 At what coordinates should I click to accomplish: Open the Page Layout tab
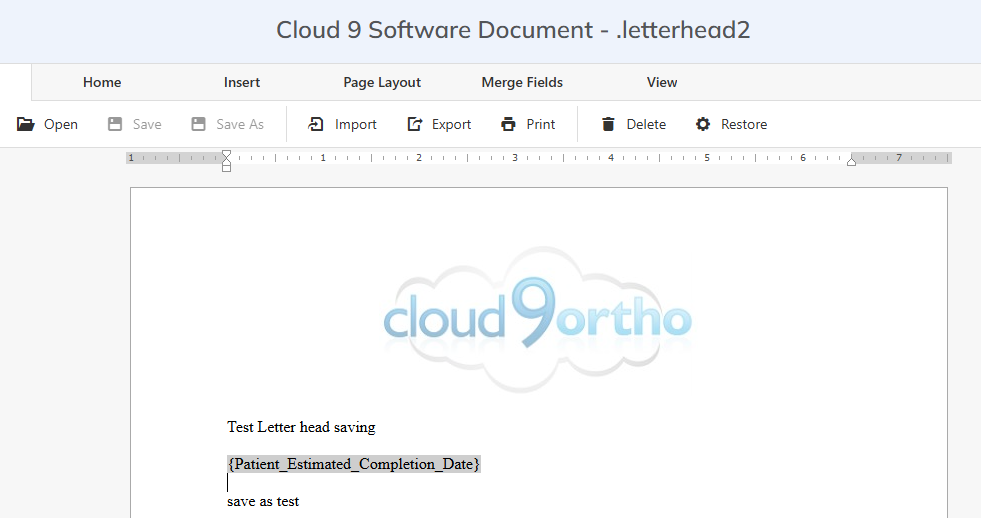(x=382, y=82)
